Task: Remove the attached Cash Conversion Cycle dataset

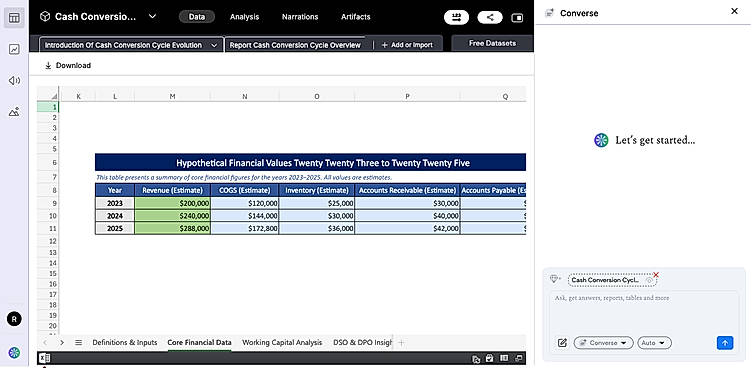Action: click(x=656, y=275)
